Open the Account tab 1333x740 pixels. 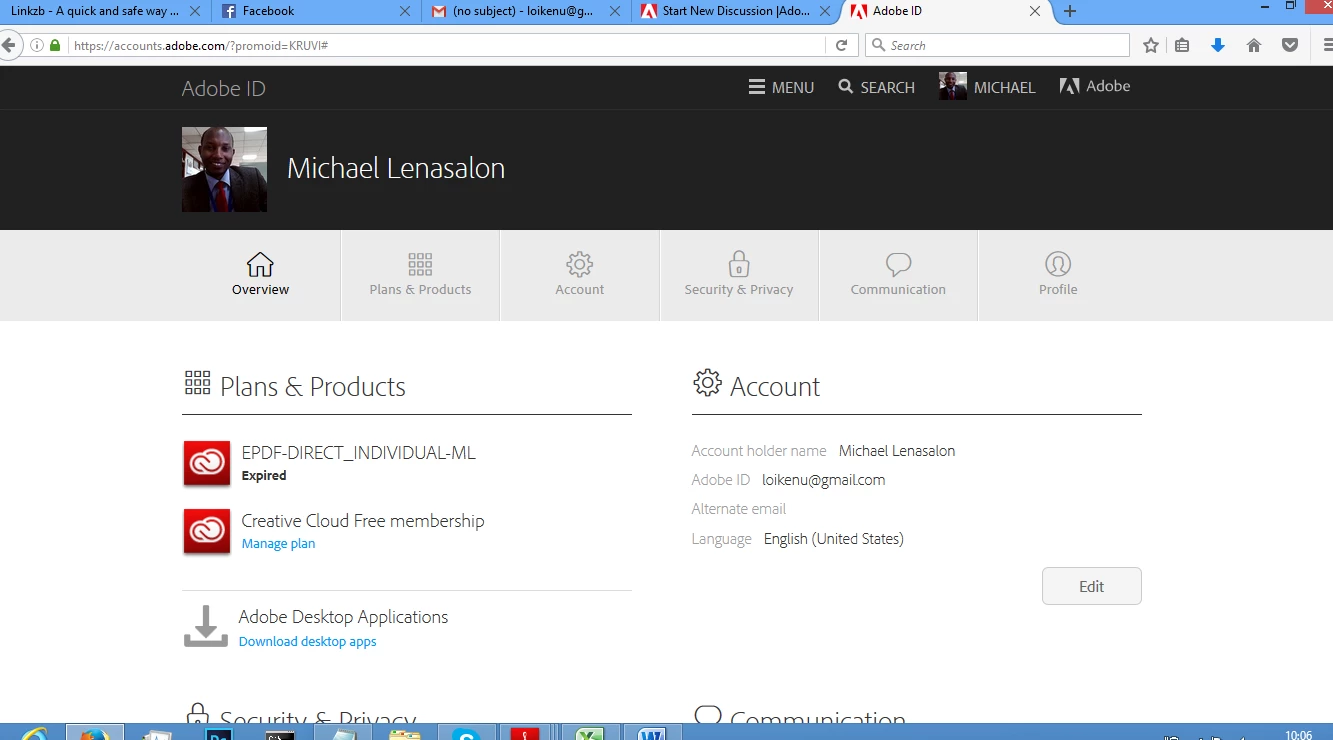580,275
